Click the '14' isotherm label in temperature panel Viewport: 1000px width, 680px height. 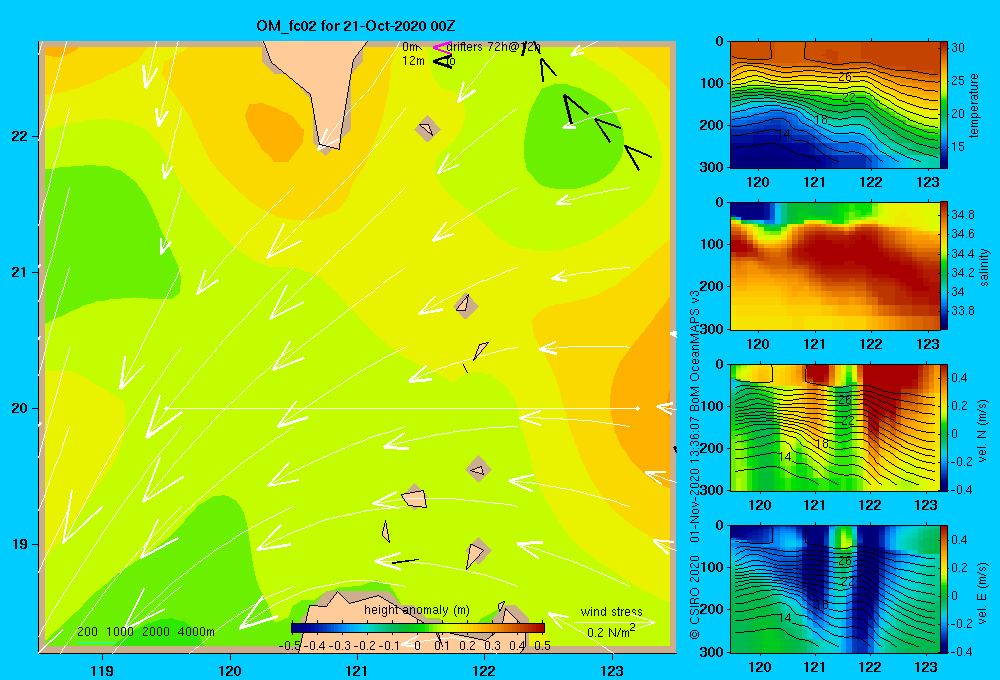[784, 134]
